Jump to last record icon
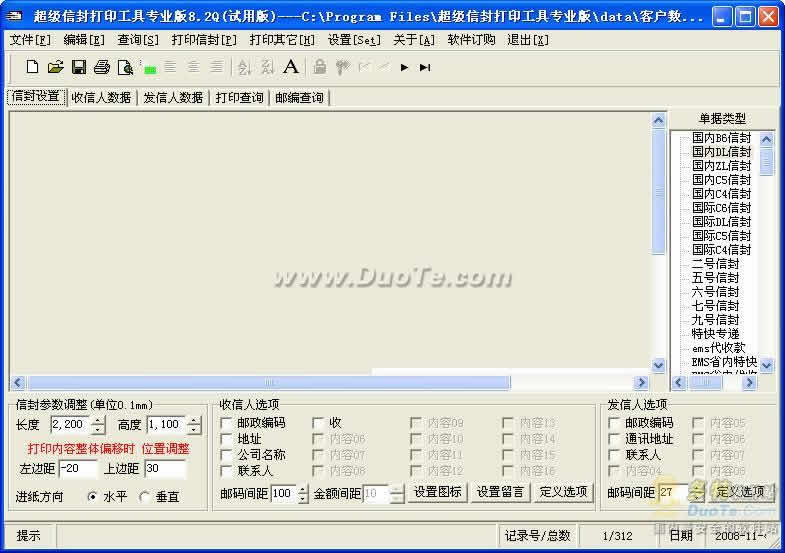The height and width of the screenshot is (553, 785). 425,67
